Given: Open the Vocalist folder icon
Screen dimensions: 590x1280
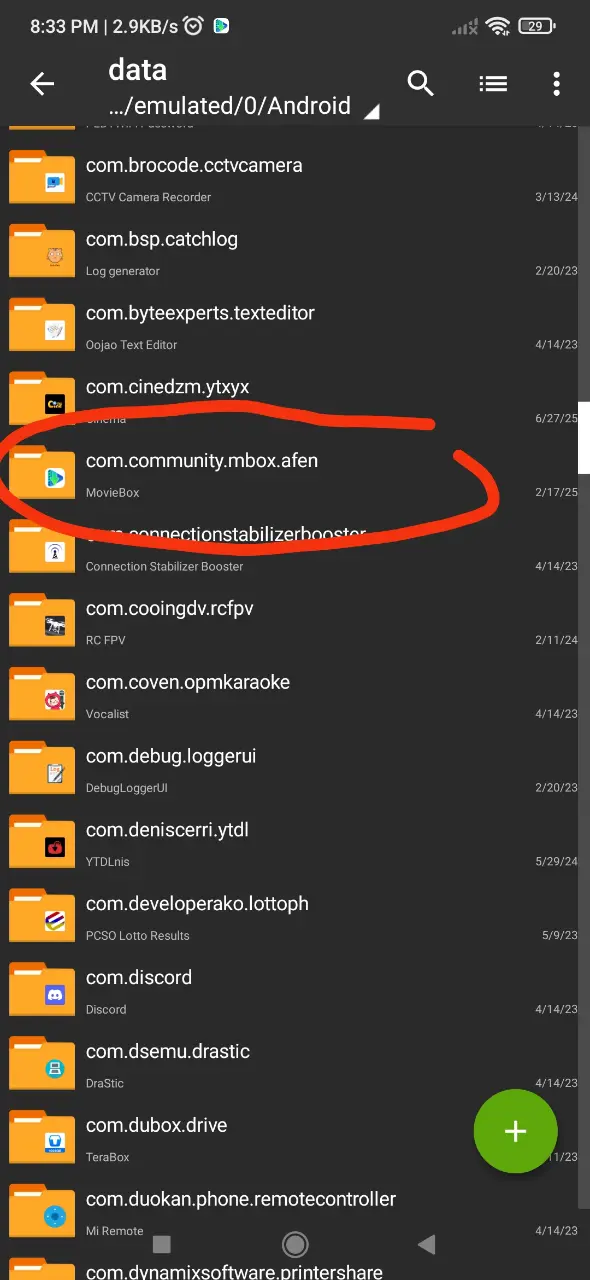Looking at the screenshot, I should tap(42, 695).
